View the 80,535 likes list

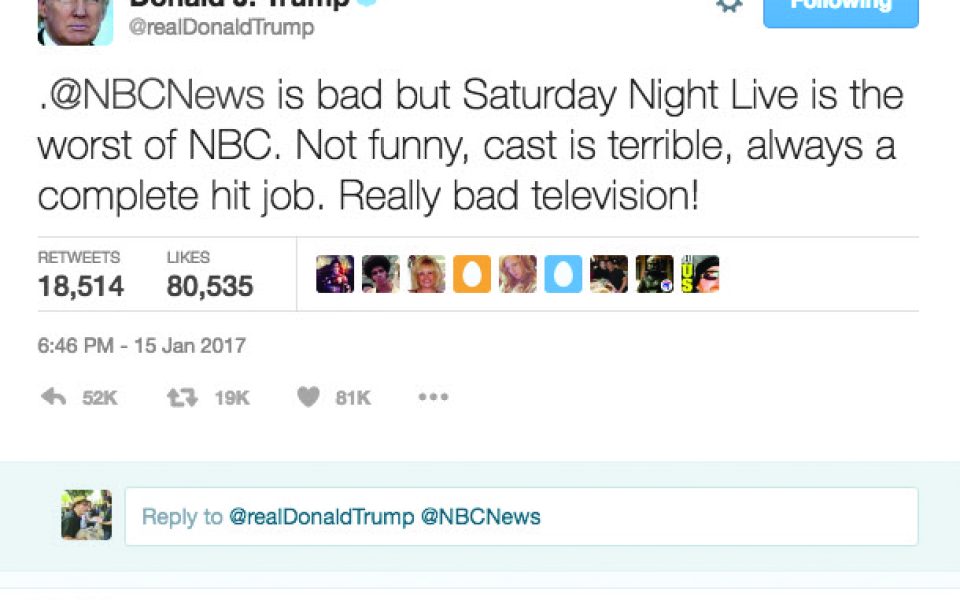[209, 276]
